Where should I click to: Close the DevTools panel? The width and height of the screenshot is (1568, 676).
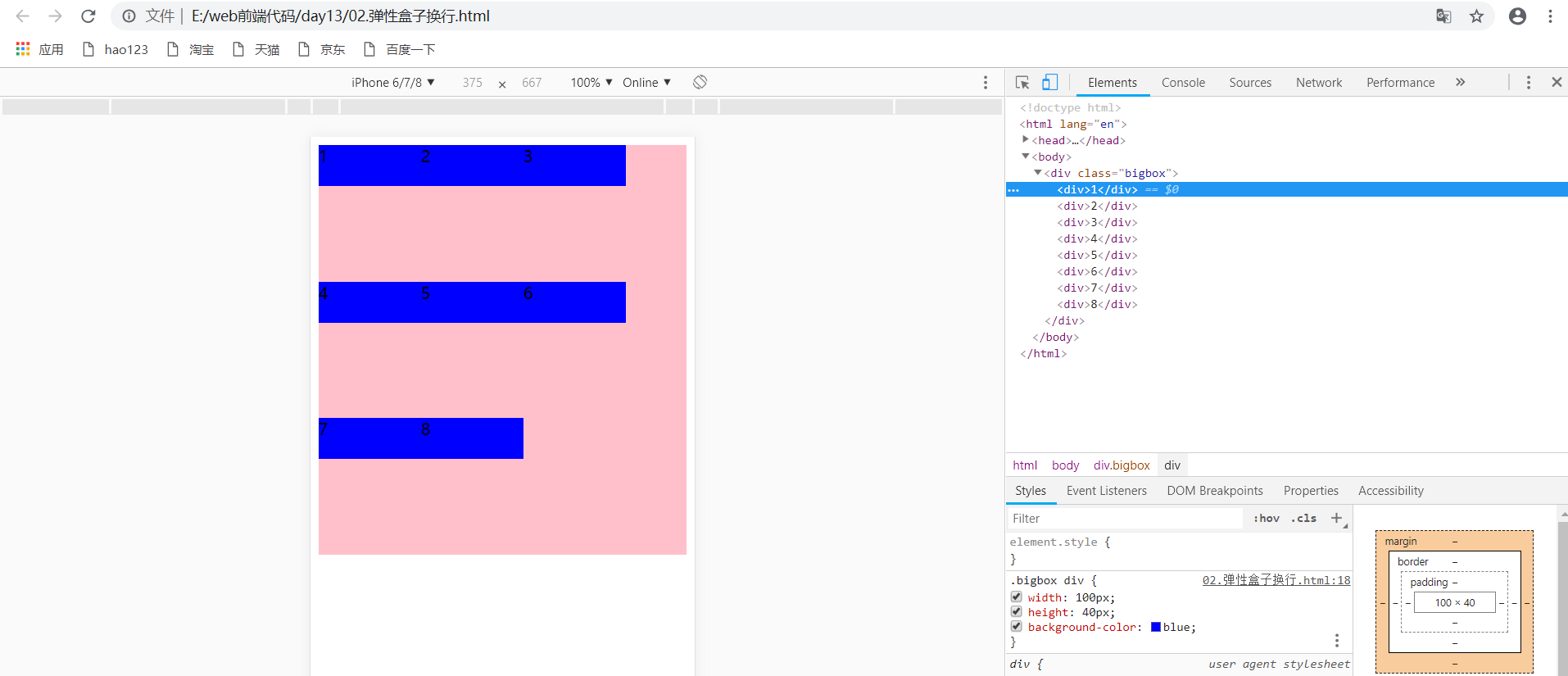click(1557, 82)
